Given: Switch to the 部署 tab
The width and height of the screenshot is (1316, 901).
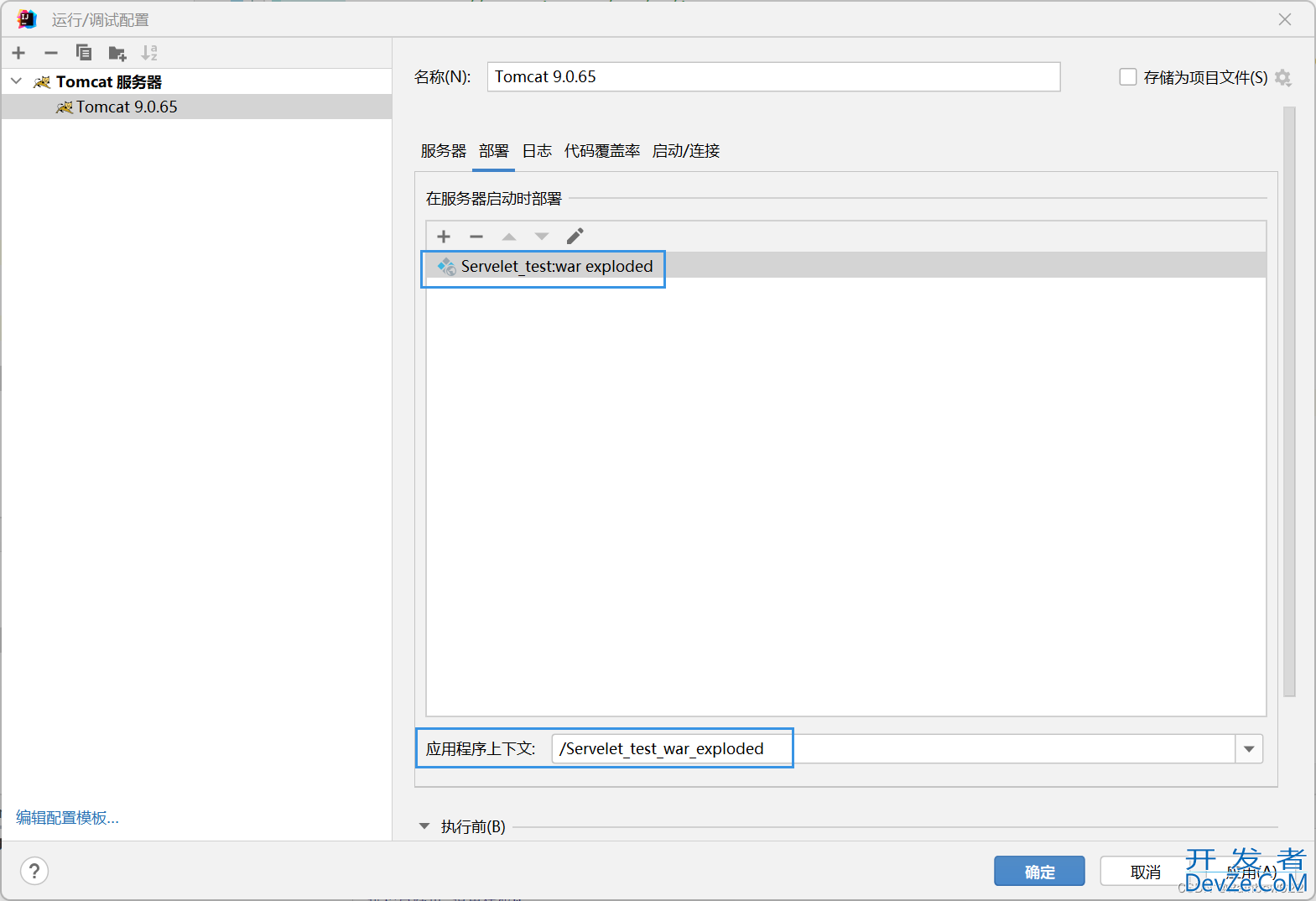Looking at the screenshot, I should pos(494,151).
